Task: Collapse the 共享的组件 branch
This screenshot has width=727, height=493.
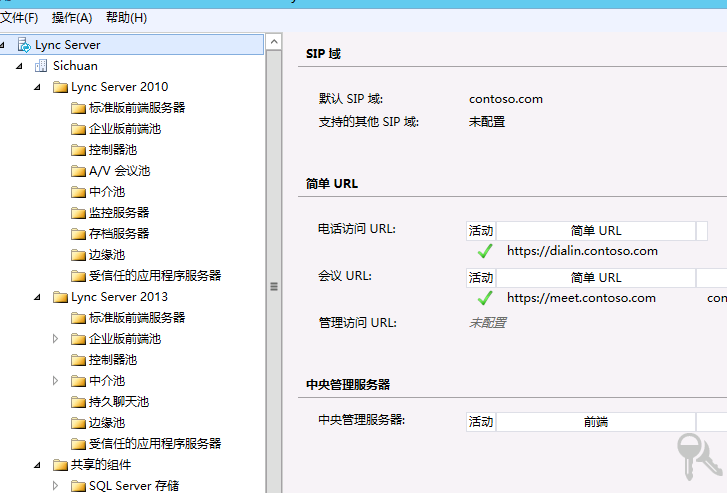Action: point(38,465)
